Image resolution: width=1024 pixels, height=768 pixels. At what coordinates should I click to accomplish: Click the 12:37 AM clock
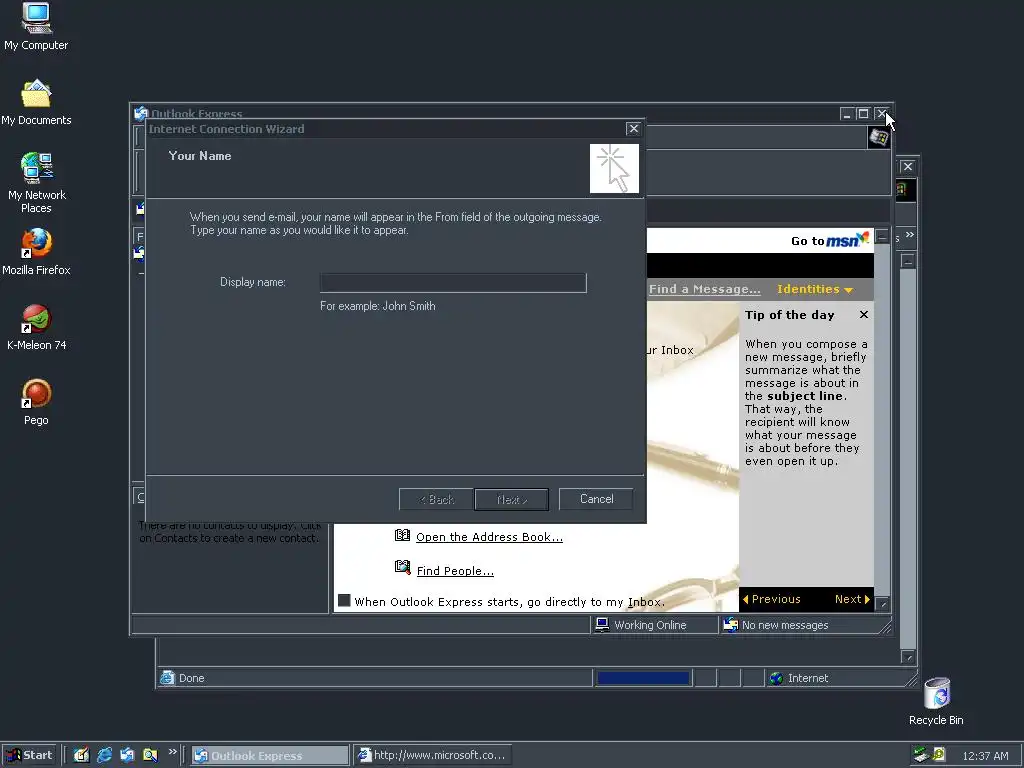pos(985,756)
